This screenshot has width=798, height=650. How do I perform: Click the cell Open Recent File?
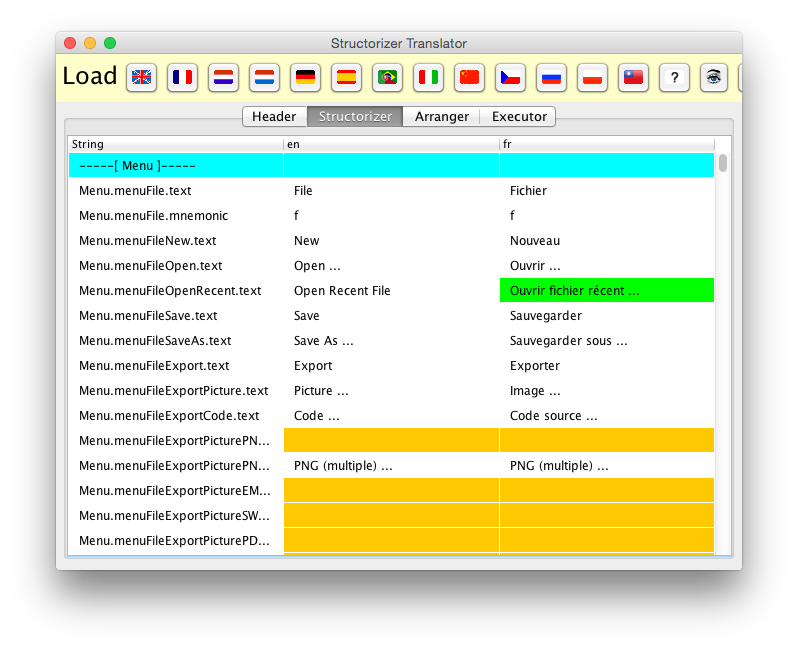click(x=391, y=291)
